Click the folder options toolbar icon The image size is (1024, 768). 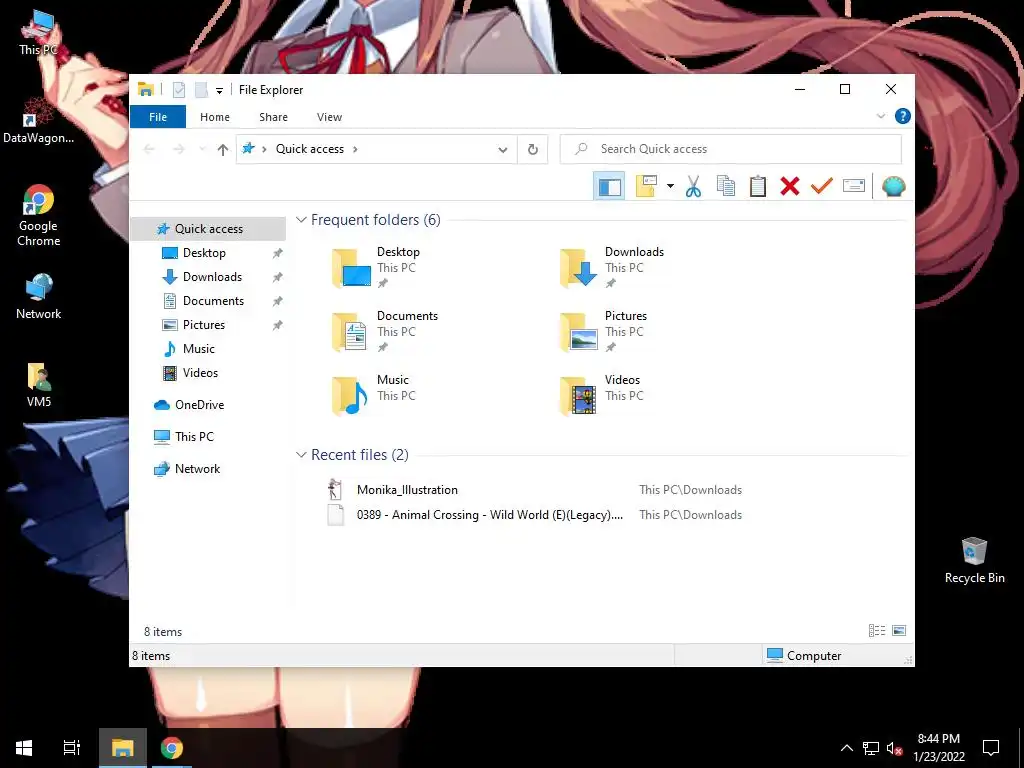[646, 187]
